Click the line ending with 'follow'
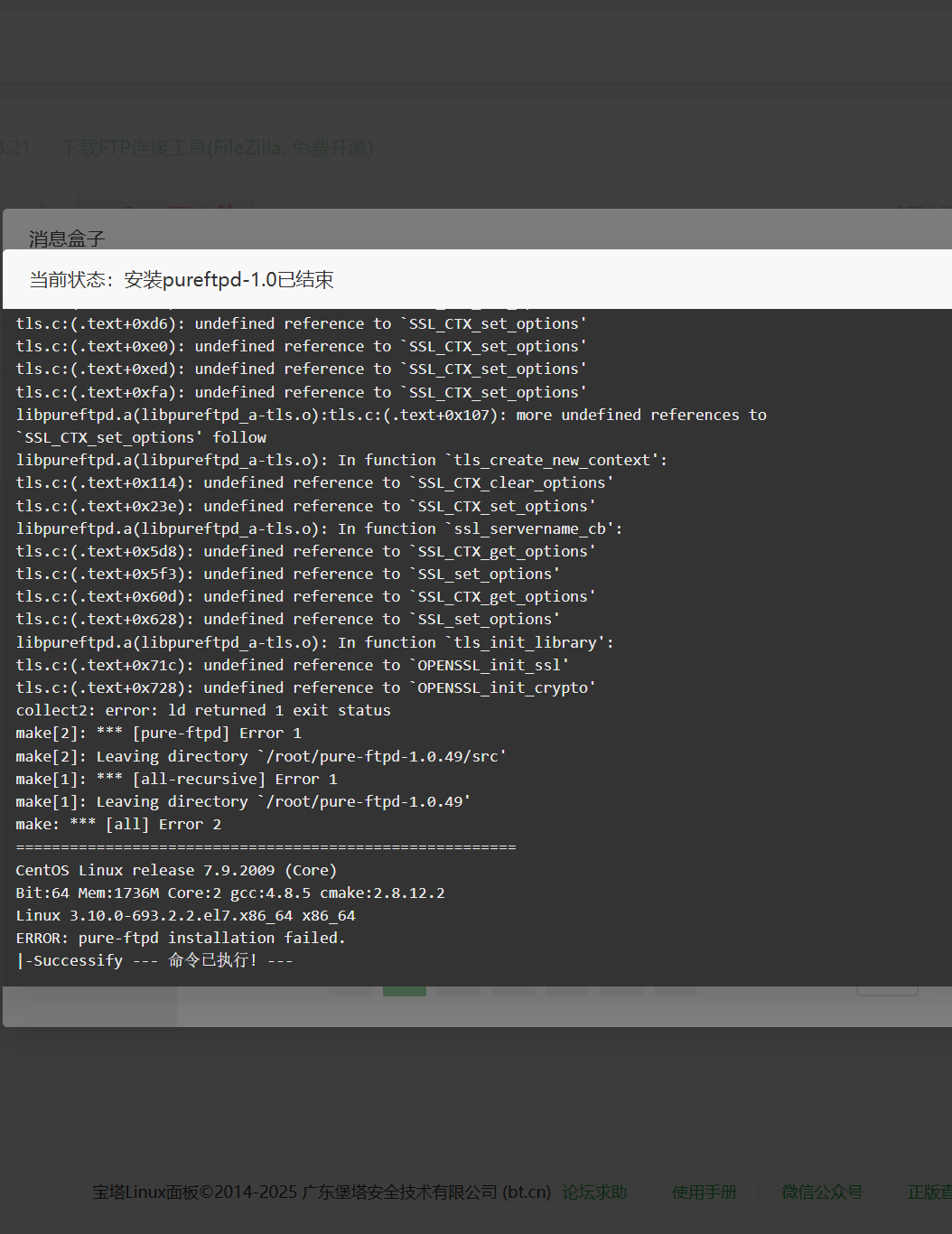 pyautogui.click(x=141, y=437)
